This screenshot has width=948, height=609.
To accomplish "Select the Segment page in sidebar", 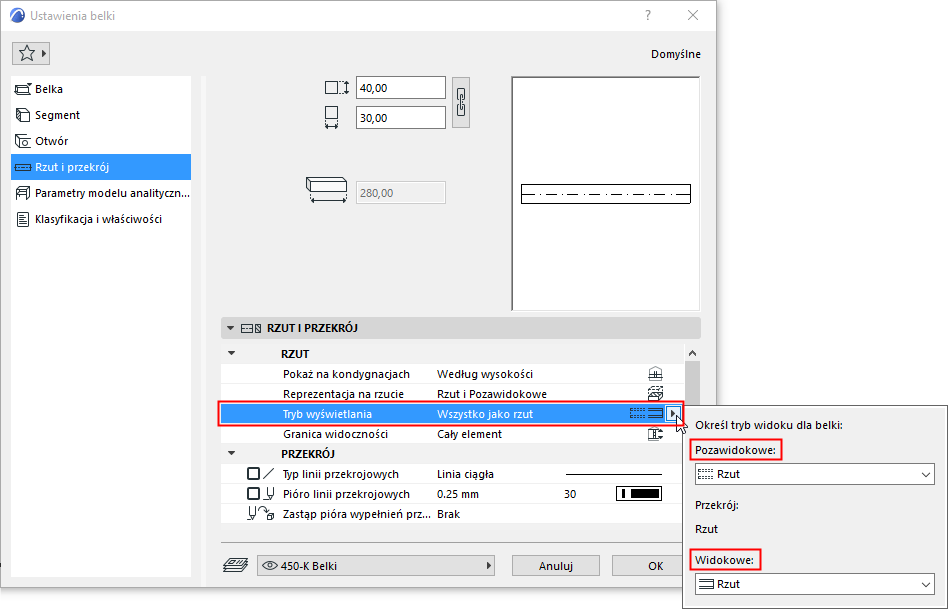I will click(x=101, y=115).
